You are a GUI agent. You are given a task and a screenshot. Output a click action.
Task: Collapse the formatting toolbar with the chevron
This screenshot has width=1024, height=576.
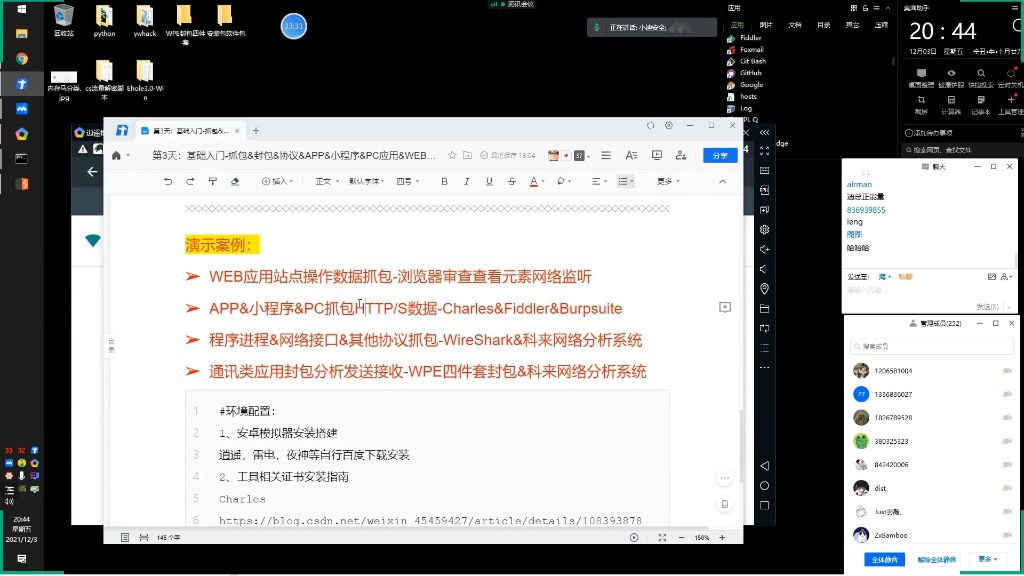(722, 182)
